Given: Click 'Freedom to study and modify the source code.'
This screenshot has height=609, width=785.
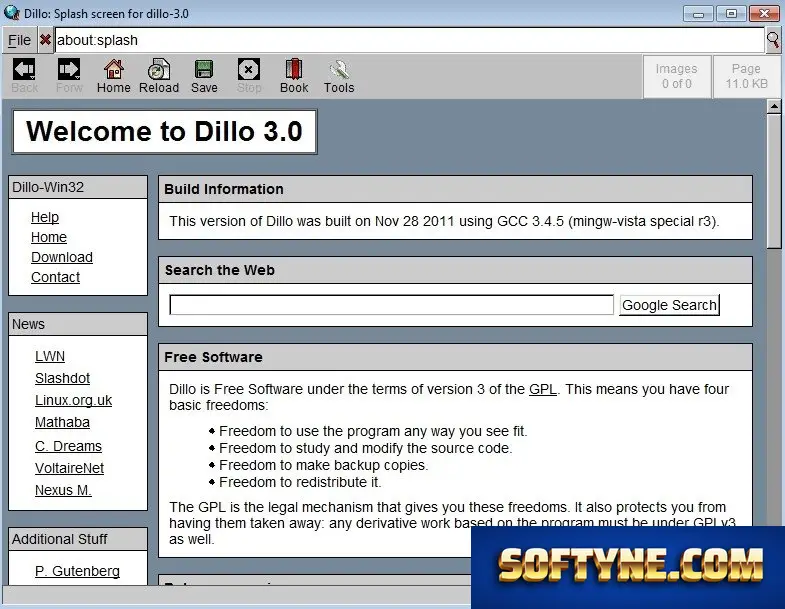Looking at the screenshot, I should coord(366,448).
